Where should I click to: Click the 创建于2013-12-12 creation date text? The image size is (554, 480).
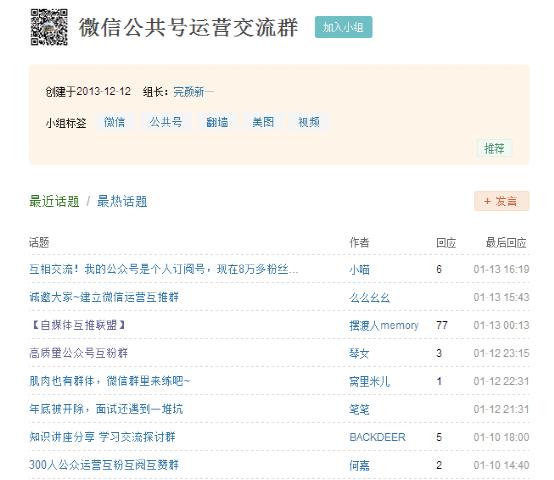point(88,92)
